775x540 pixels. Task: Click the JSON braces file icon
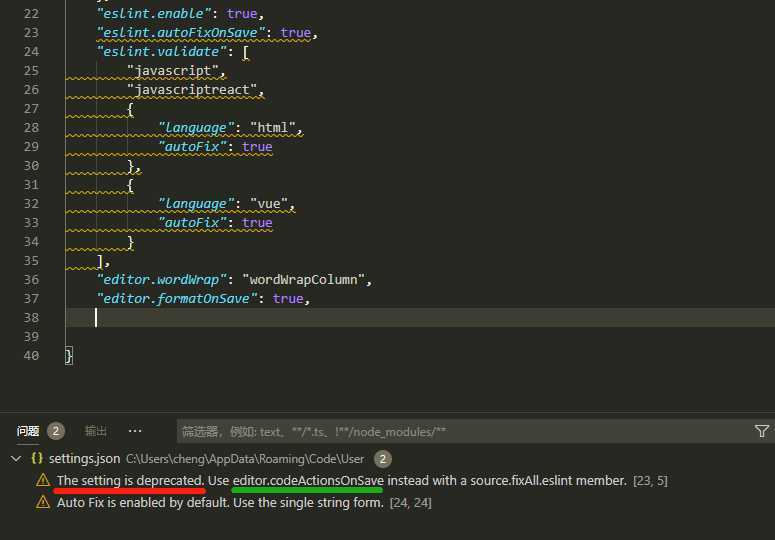tap(37, 458)
